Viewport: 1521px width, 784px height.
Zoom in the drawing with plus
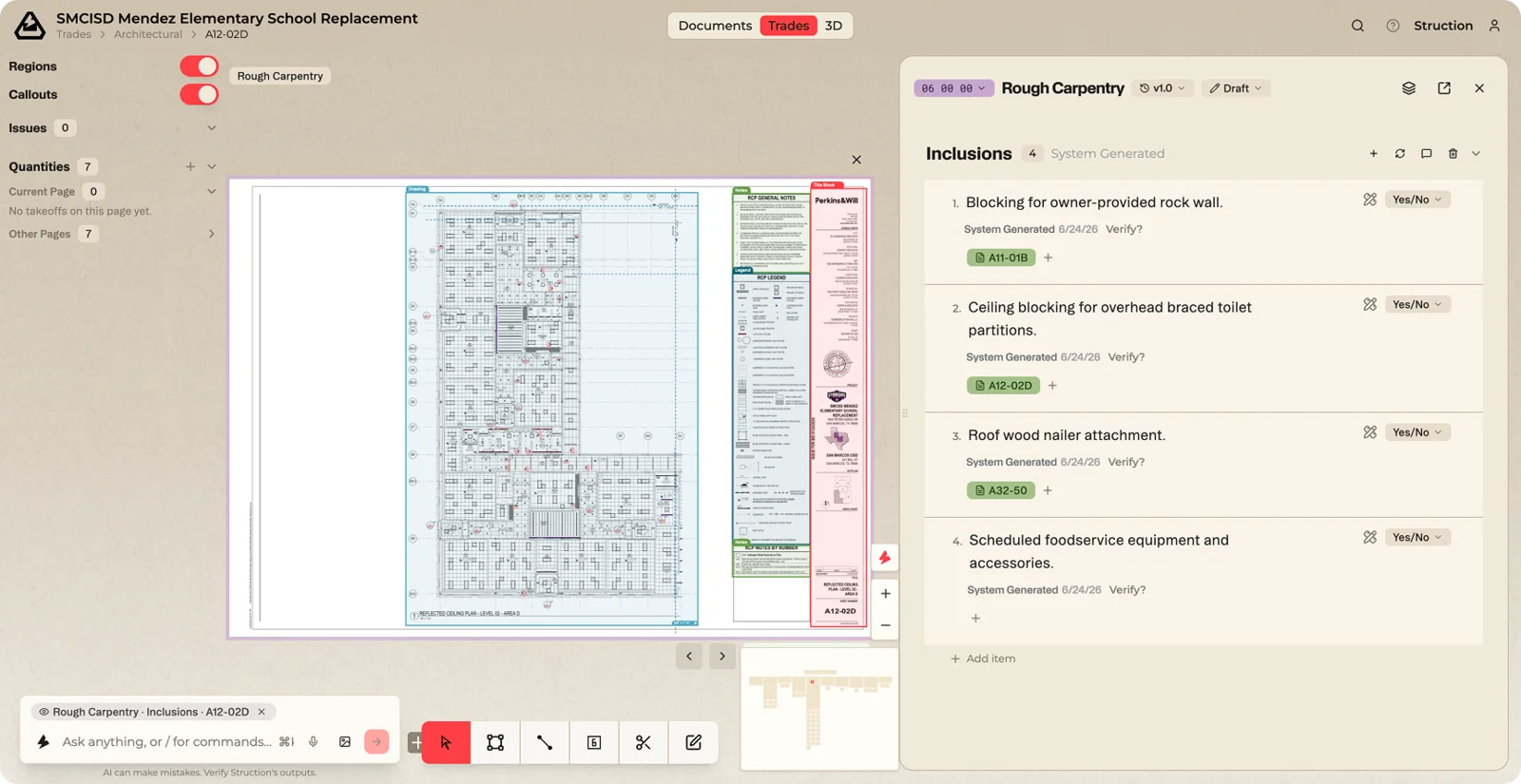pos(885,594)
